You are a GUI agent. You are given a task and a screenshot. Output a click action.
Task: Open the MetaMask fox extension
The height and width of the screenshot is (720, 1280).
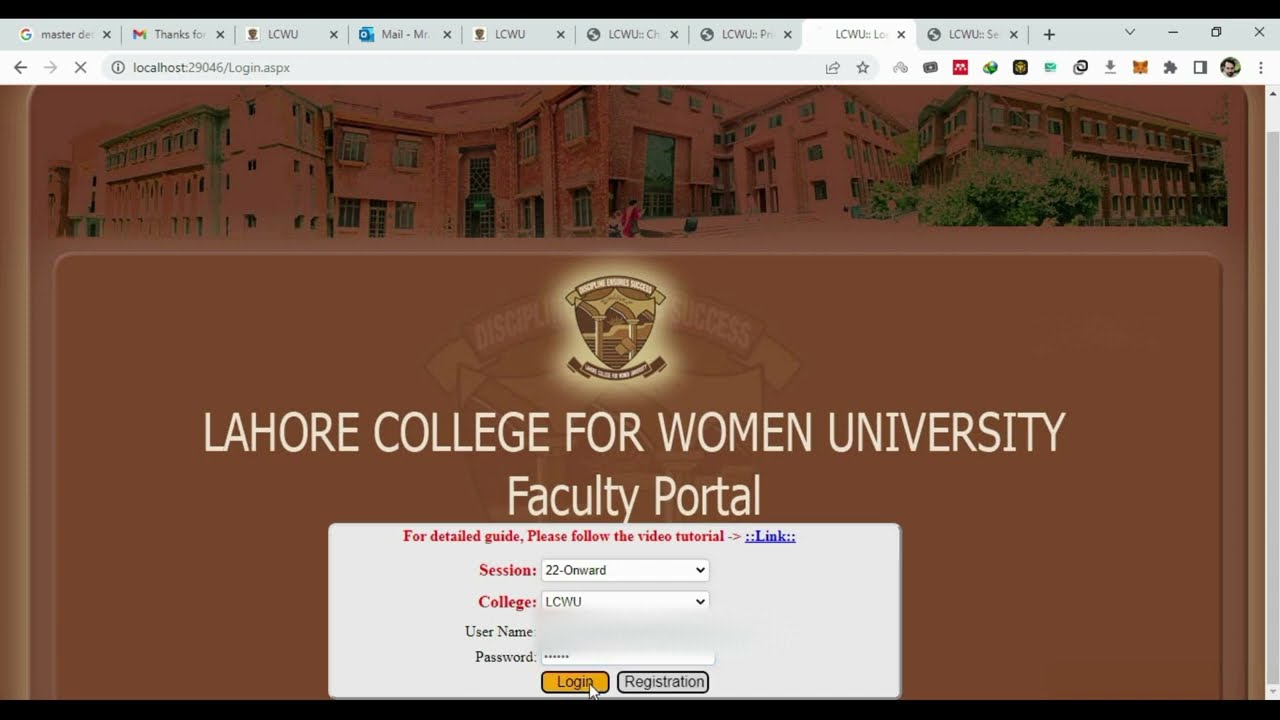tap(1140, 67)
